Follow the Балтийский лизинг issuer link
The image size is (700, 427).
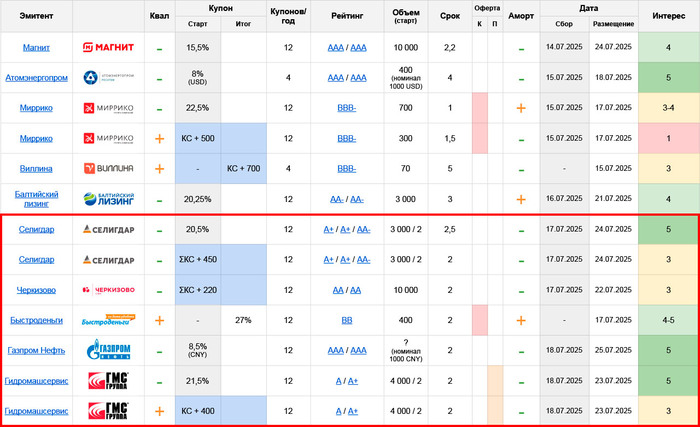pos(37,199)
